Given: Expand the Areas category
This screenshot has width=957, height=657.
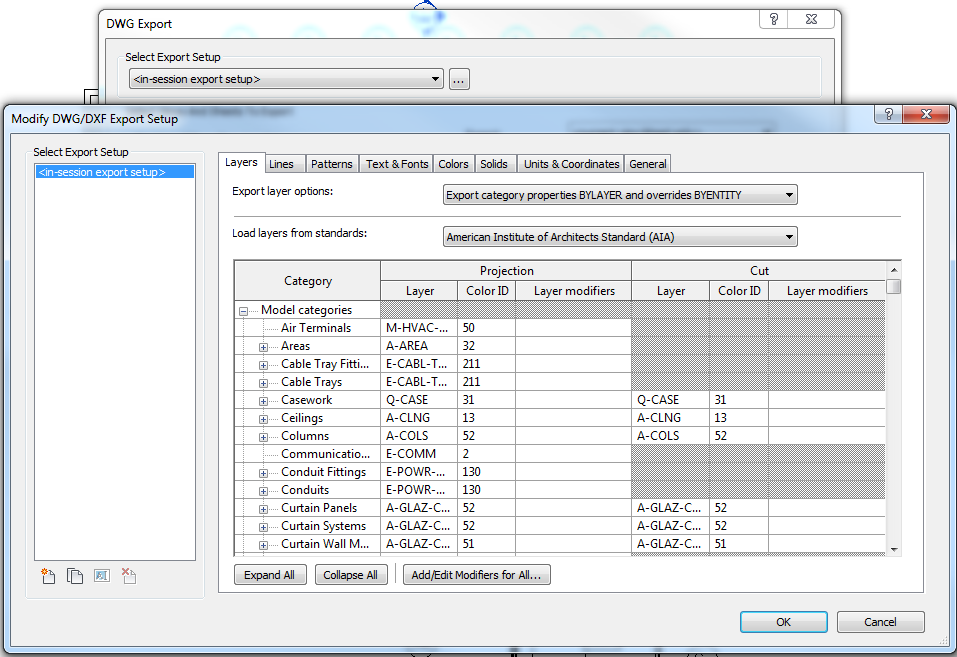Looking at the screenshot, I should (263, 345).
